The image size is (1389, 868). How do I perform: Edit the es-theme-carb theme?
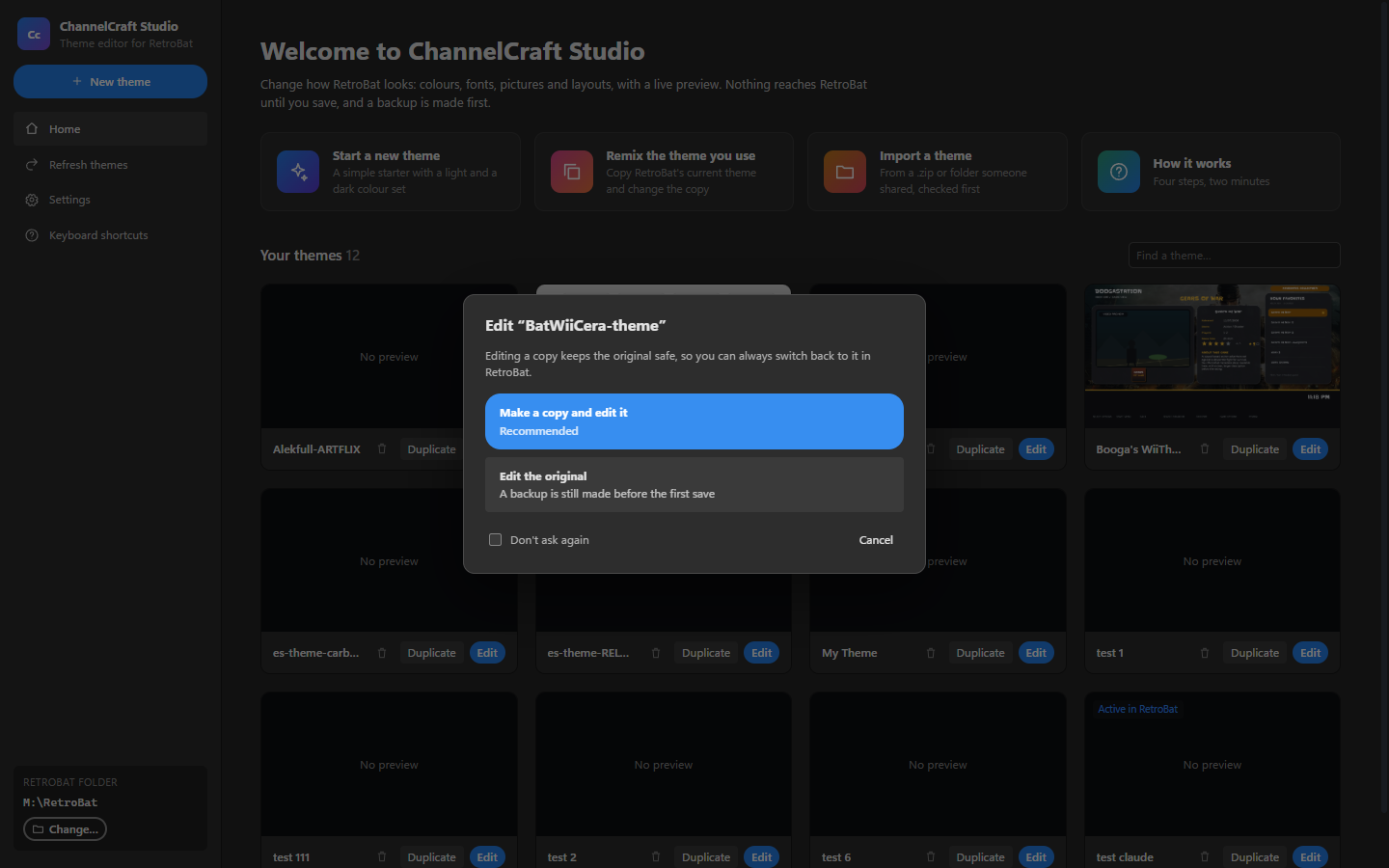pyautogui.click(x=488, y=653)
